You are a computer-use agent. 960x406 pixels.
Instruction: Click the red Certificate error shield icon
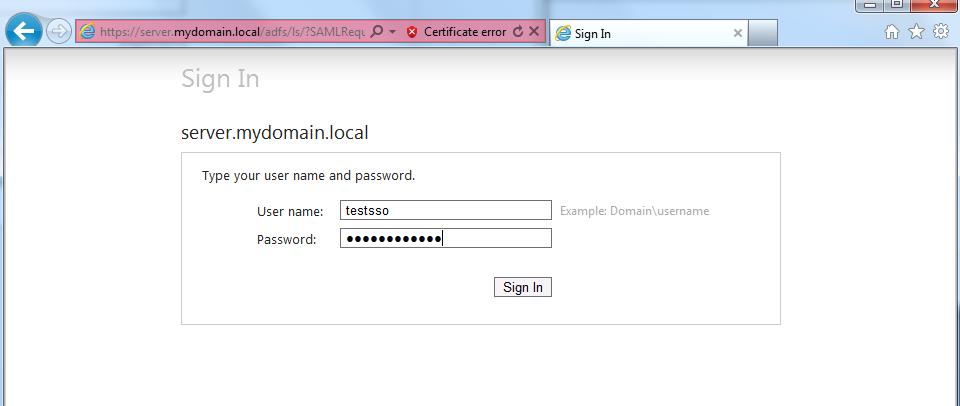click(x=412, y=32)
